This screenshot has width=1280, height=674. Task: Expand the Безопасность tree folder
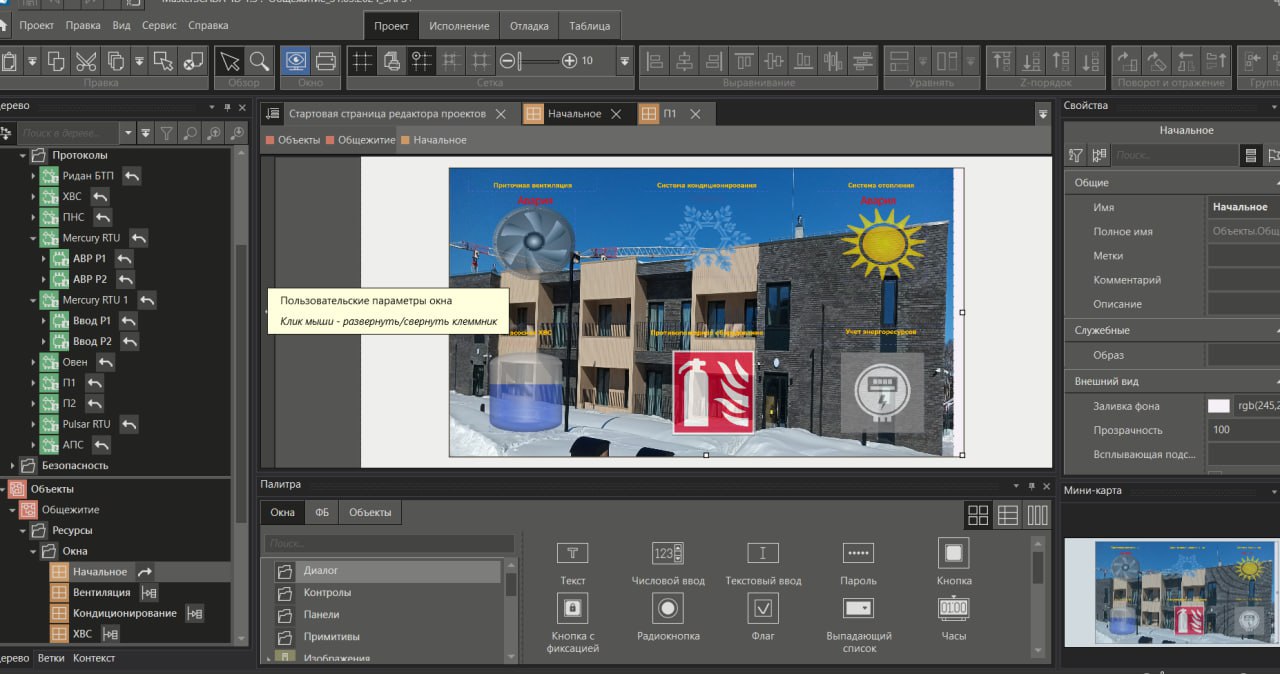12,465
